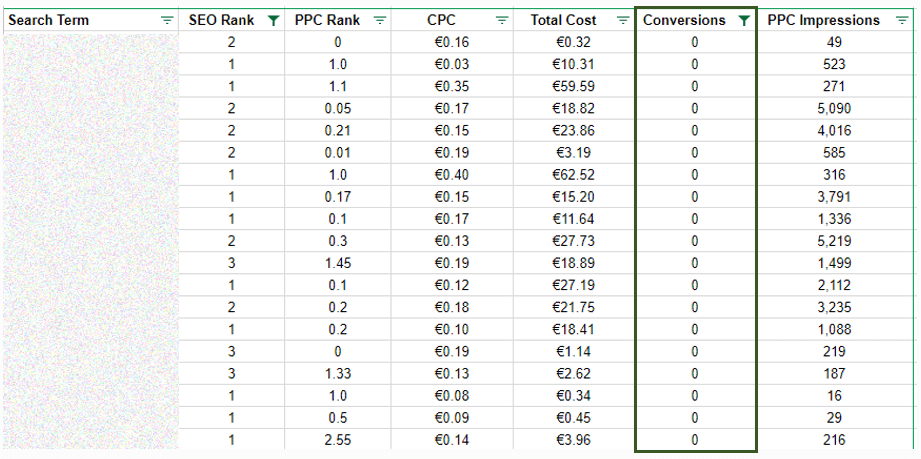Click the PPC Impressions header text
The height and width of the screenshot is (459, 921).
point(823,20)
